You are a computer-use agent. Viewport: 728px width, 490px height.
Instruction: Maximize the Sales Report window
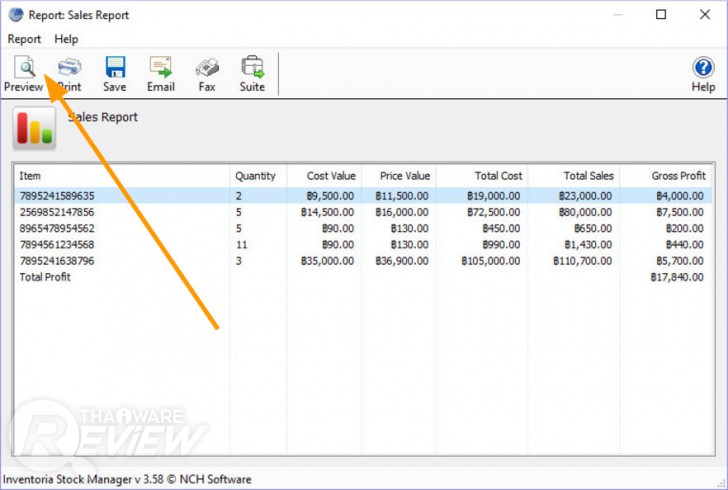pyautogui.click(x=661, y=15)
